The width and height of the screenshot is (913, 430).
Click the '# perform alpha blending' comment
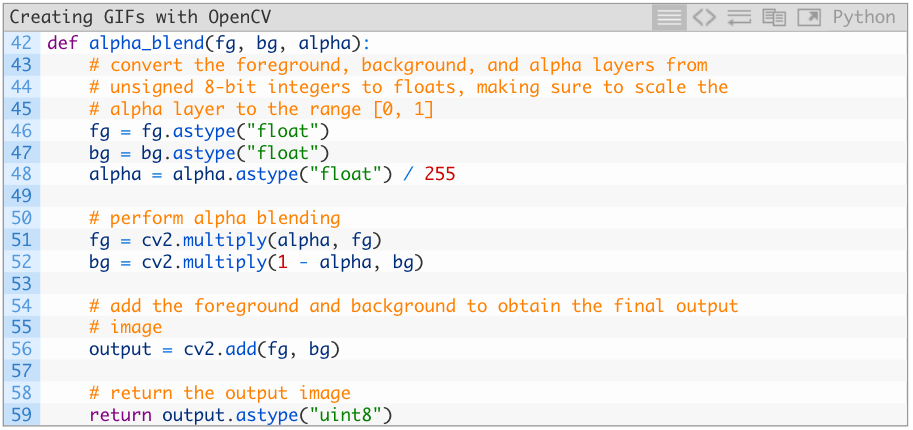pyautogui.click(x=214, y=218)
